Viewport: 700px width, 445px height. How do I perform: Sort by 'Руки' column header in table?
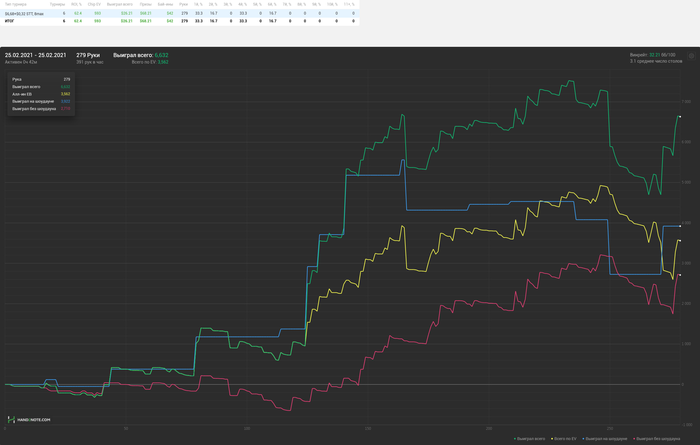pos(183,4)
